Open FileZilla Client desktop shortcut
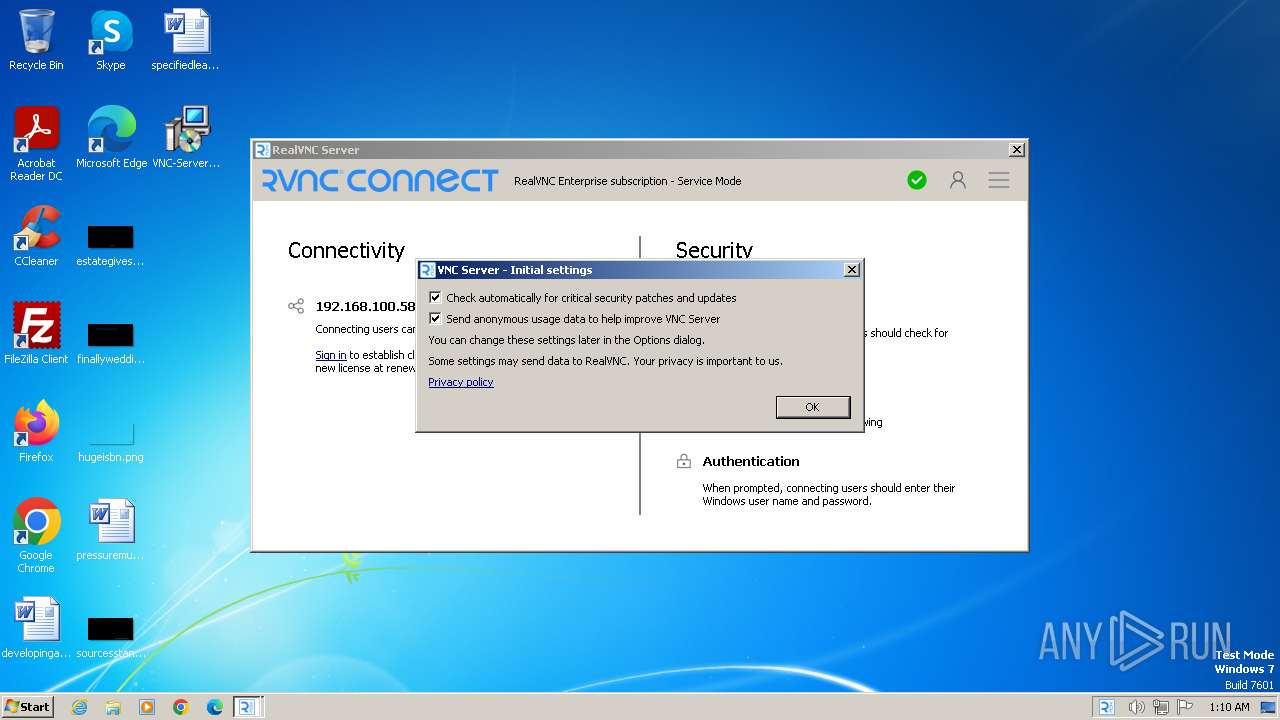The height and width of the screenshot is (720, 1280). 36,334
